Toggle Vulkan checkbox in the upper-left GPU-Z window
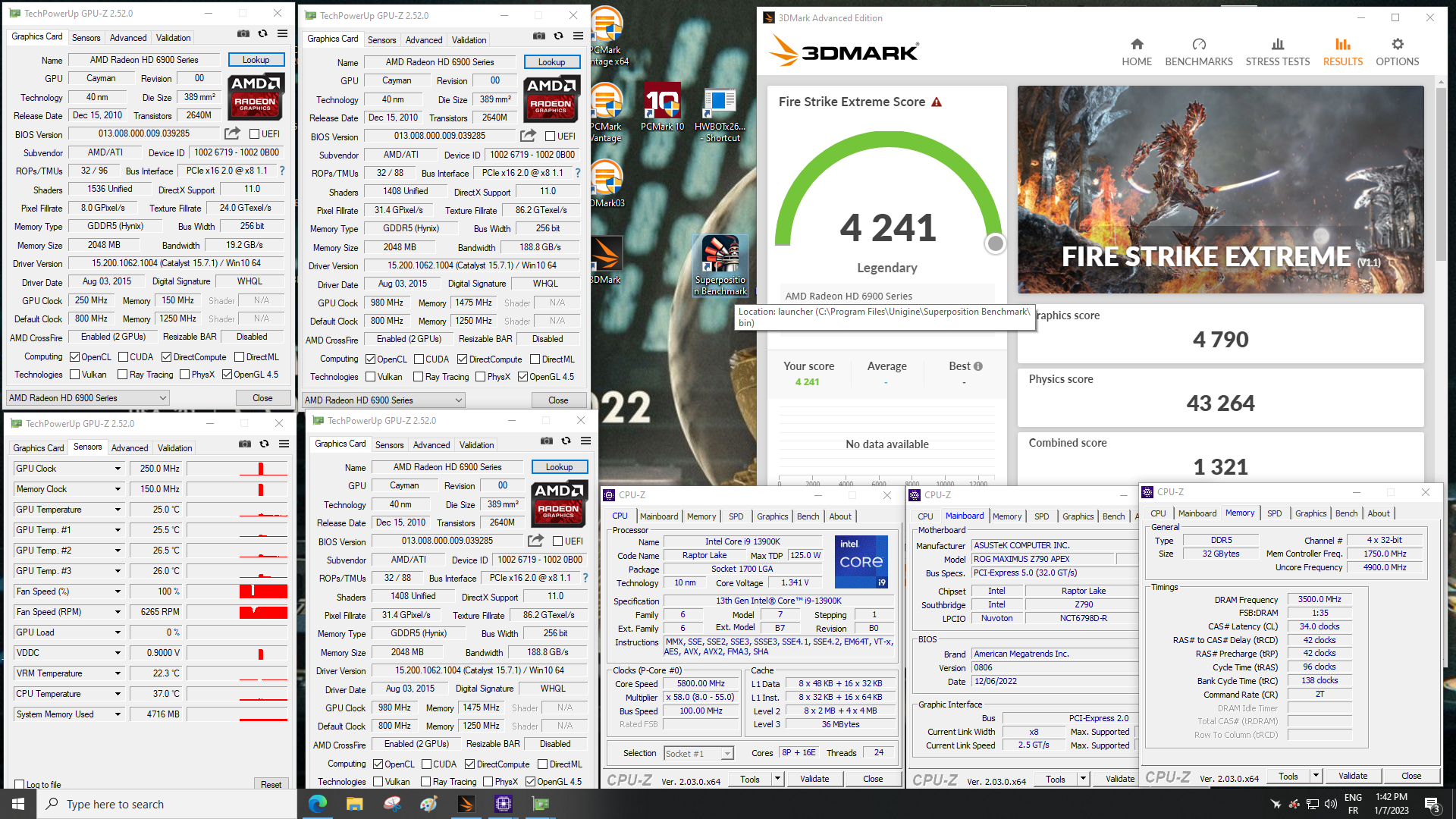The width and height of the screenshot is (1456, 819). [74, 375]
